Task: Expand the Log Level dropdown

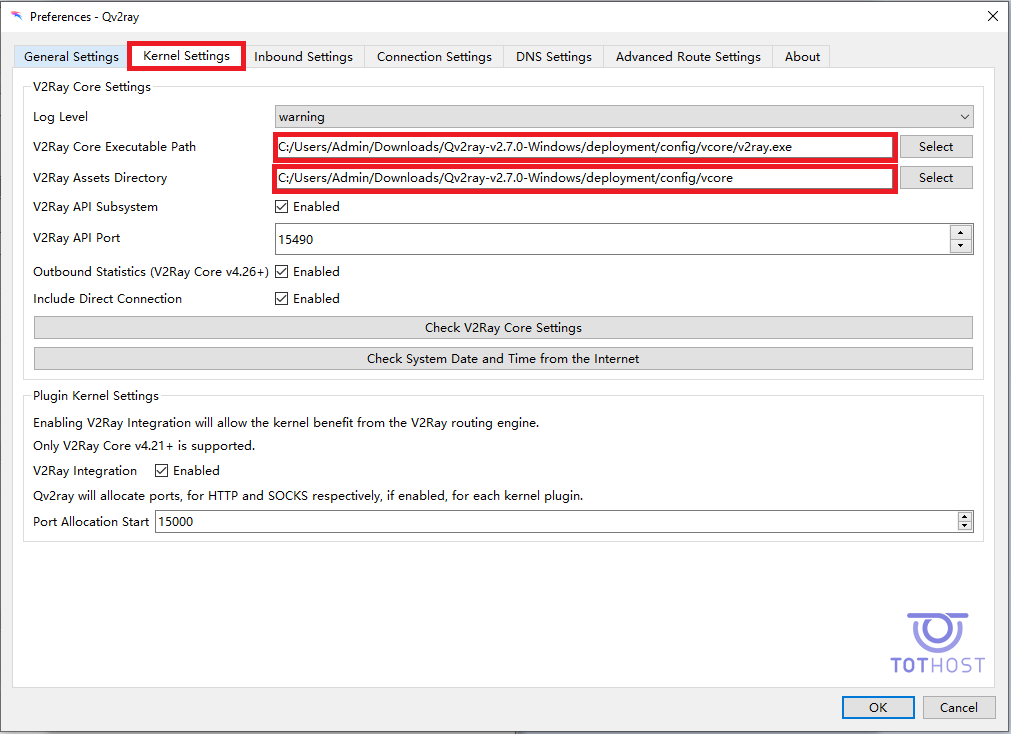Action: click(623, 117)
